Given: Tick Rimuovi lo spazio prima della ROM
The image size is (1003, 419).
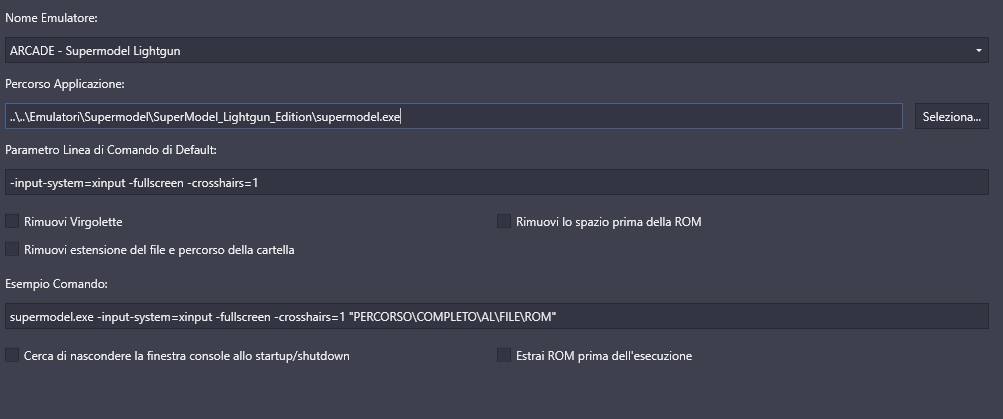Looking at the screenshot, I should point(504,222).
